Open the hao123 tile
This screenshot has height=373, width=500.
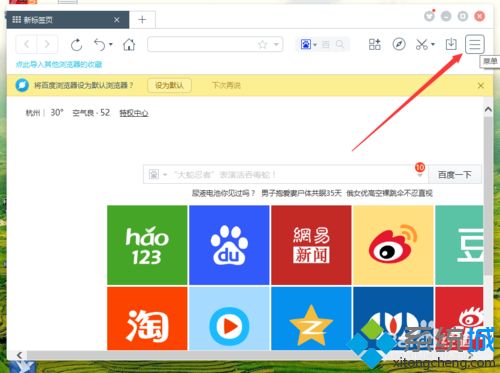147,245
